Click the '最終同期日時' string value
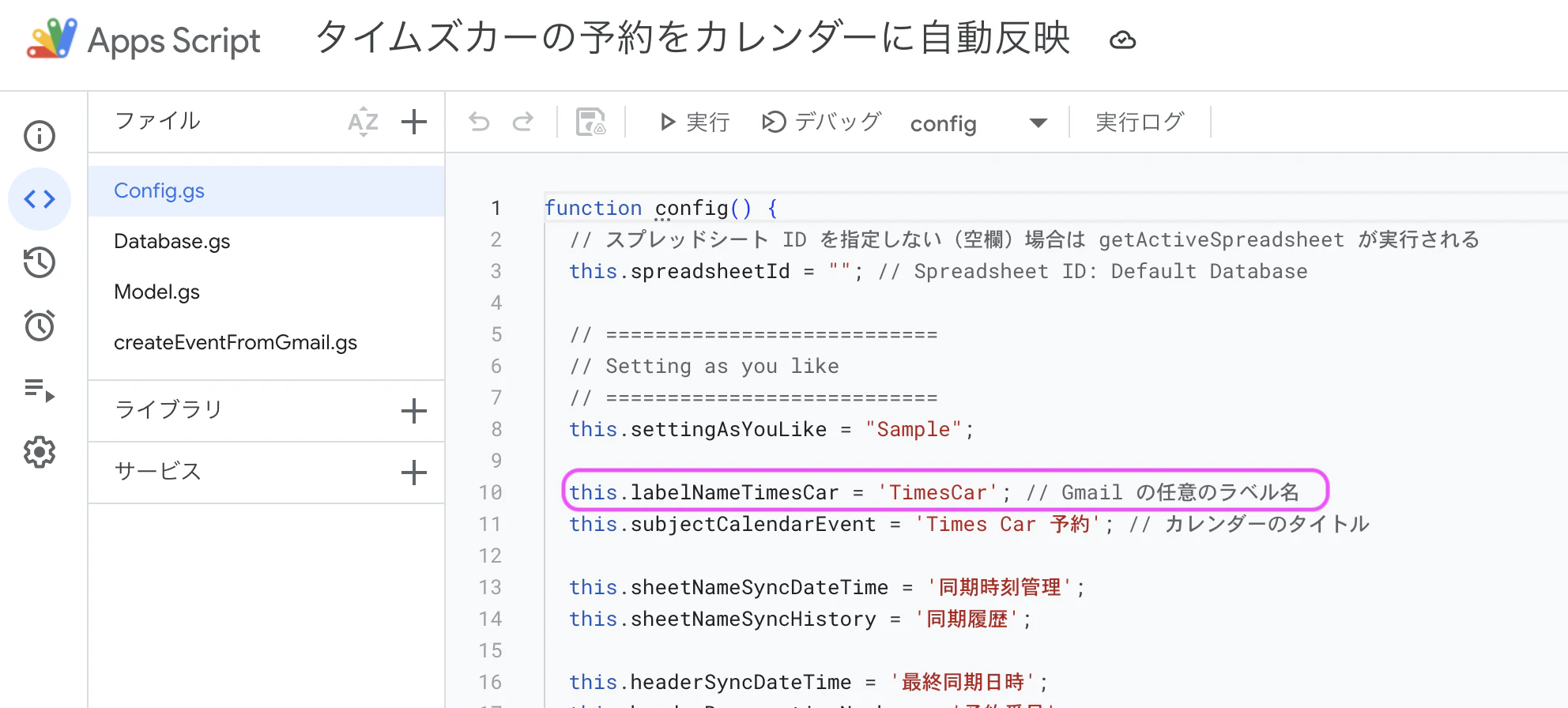The height and width of the screenshot is (708, 1568). (x=963, y=682)
